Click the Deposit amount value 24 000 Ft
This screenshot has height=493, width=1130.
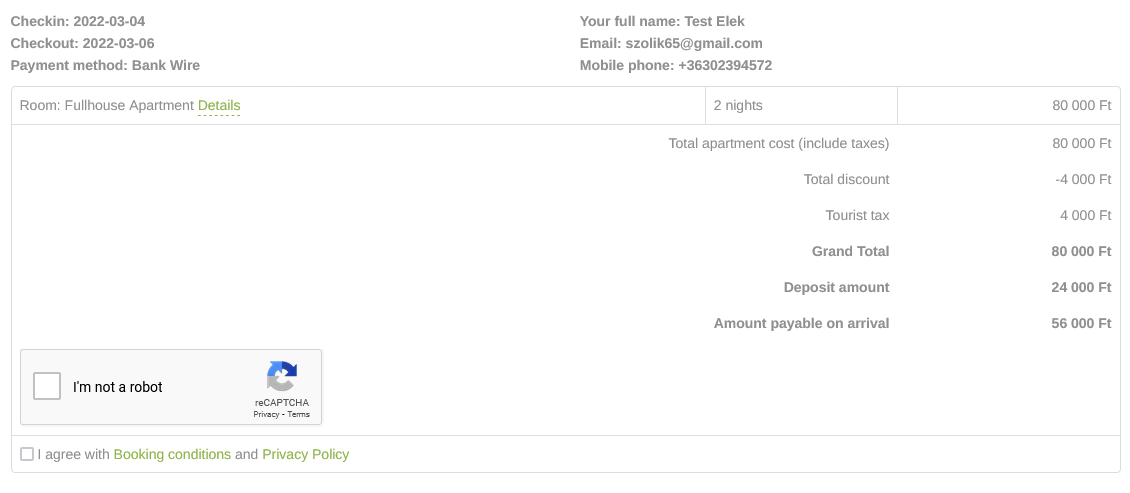(1081, 287)
